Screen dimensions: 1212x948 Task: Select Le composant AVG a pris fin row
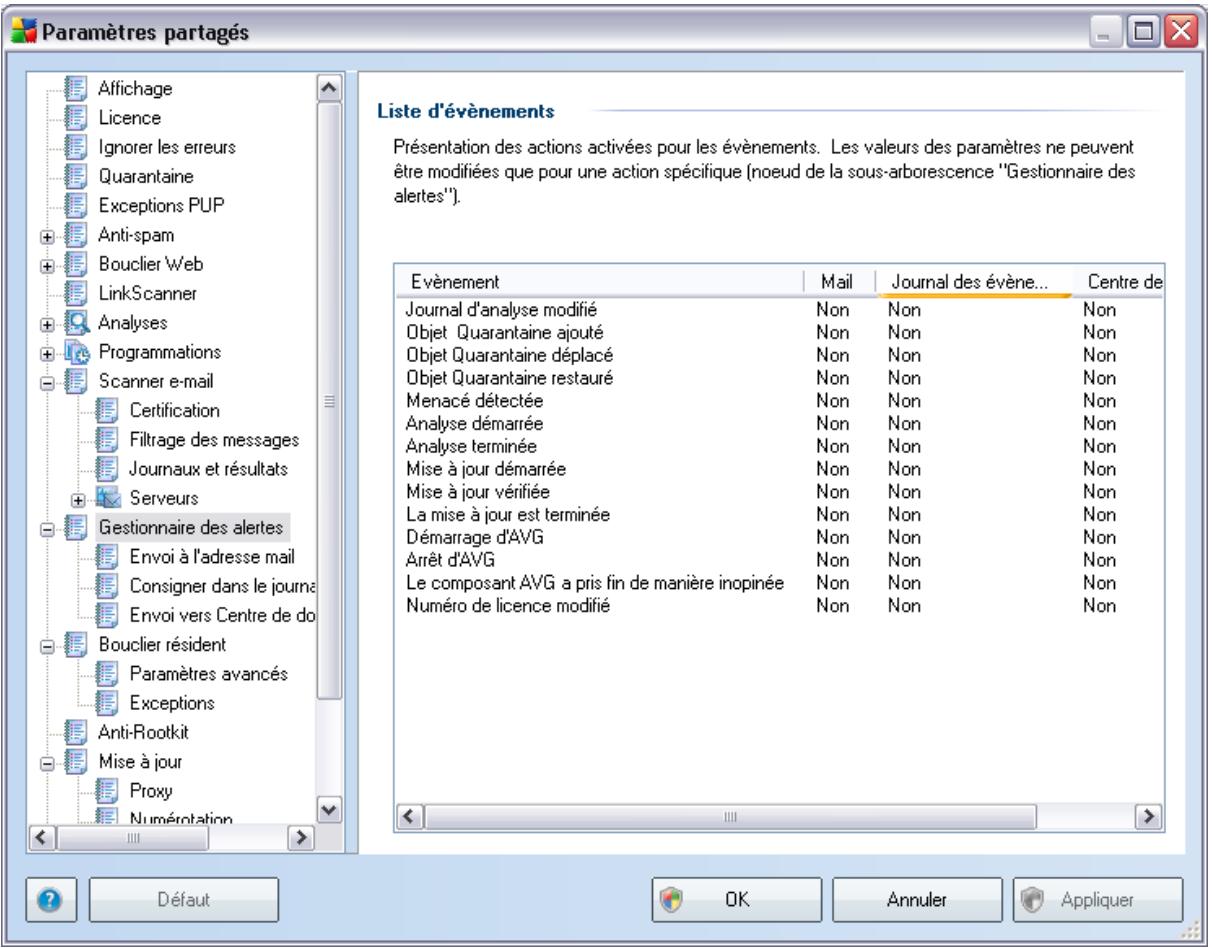[x=777, y=584]
